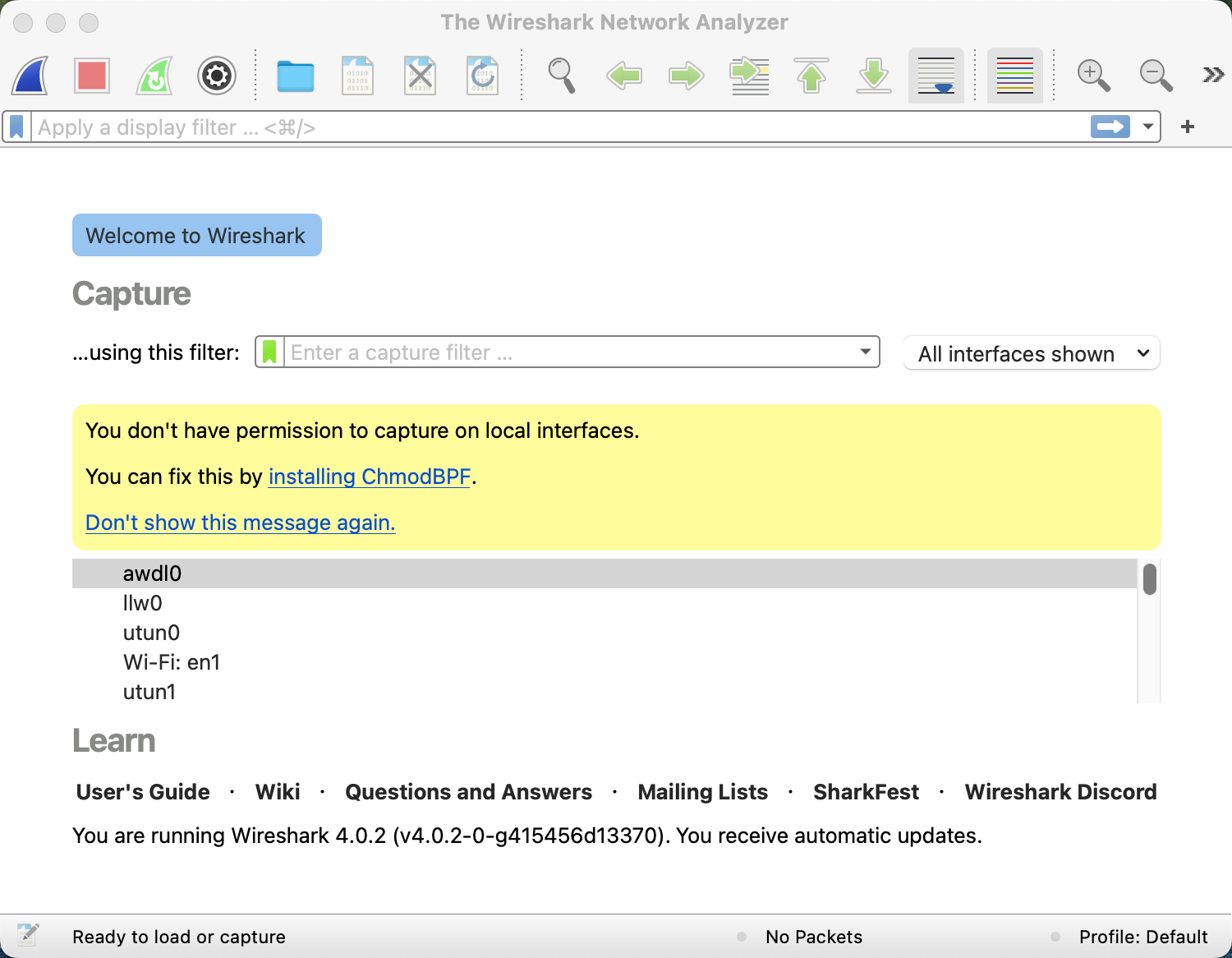The image size is (1232, 958).
Task: Close this capture file icon with the X
Action: (x=421, y=76)
